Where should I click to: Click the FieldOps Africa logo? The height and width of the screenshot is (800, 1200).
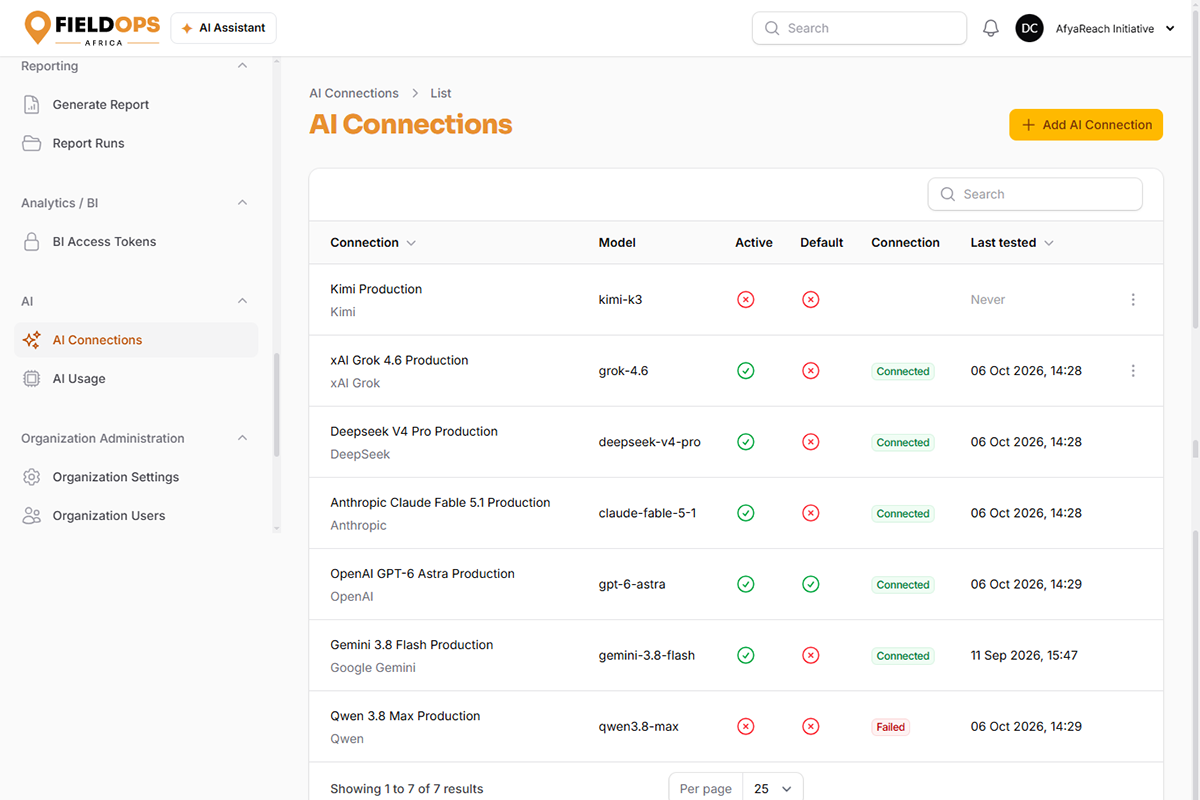pyautogui.click(x=92, y=28)
